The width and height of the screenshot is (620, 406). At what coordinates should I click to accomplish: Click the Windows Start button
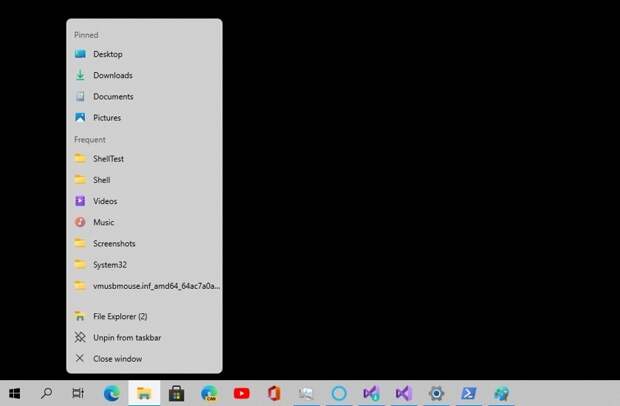click(15, 393)
